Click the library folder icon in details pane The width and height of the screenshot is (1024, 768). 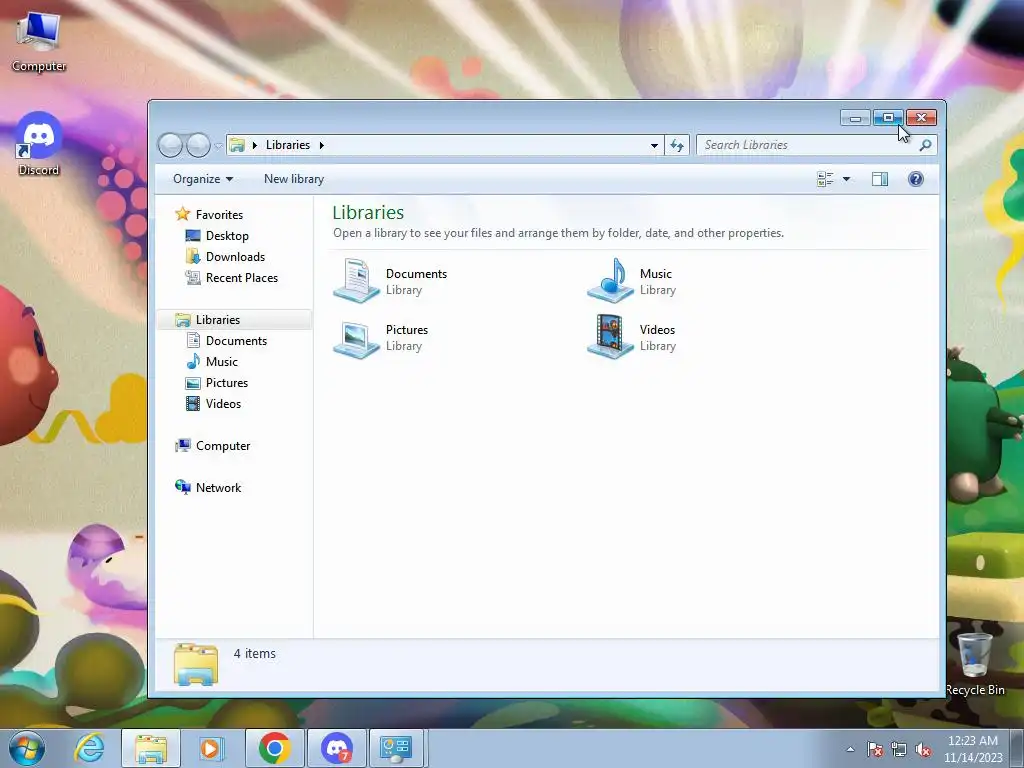tap(196, 664)
